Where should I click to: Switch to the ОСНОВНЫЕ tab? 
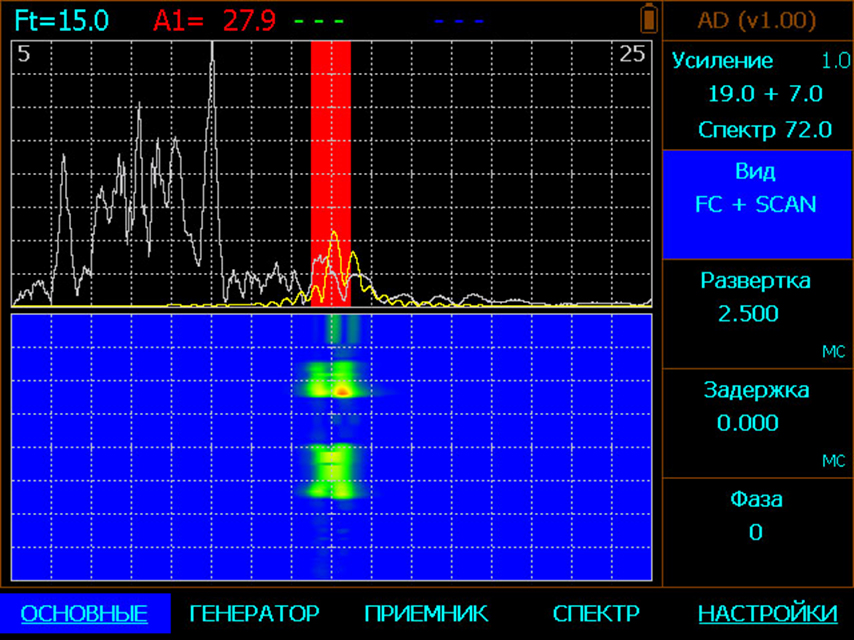click(x=84, y=613)
